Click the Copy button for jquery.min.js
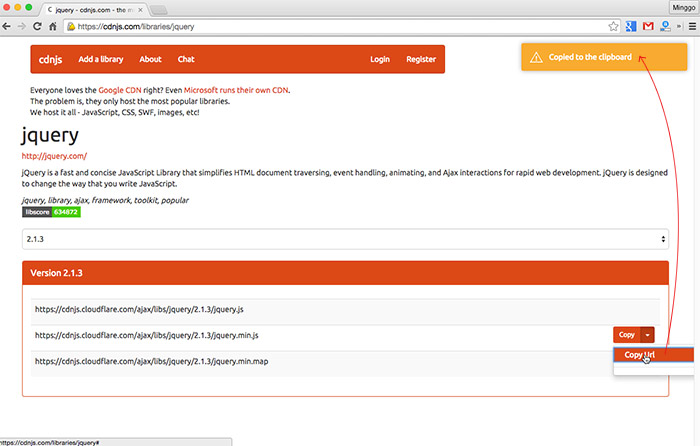 point(626,335)
